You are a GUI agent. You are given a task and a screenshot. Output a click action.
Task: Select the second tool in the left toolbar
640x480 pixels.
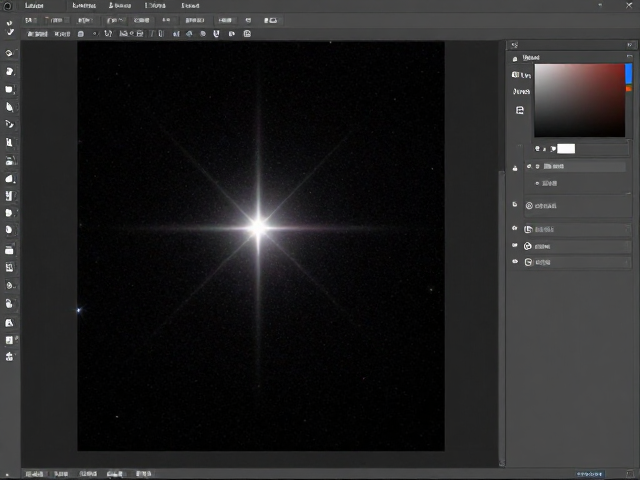(x=9, y=71)
